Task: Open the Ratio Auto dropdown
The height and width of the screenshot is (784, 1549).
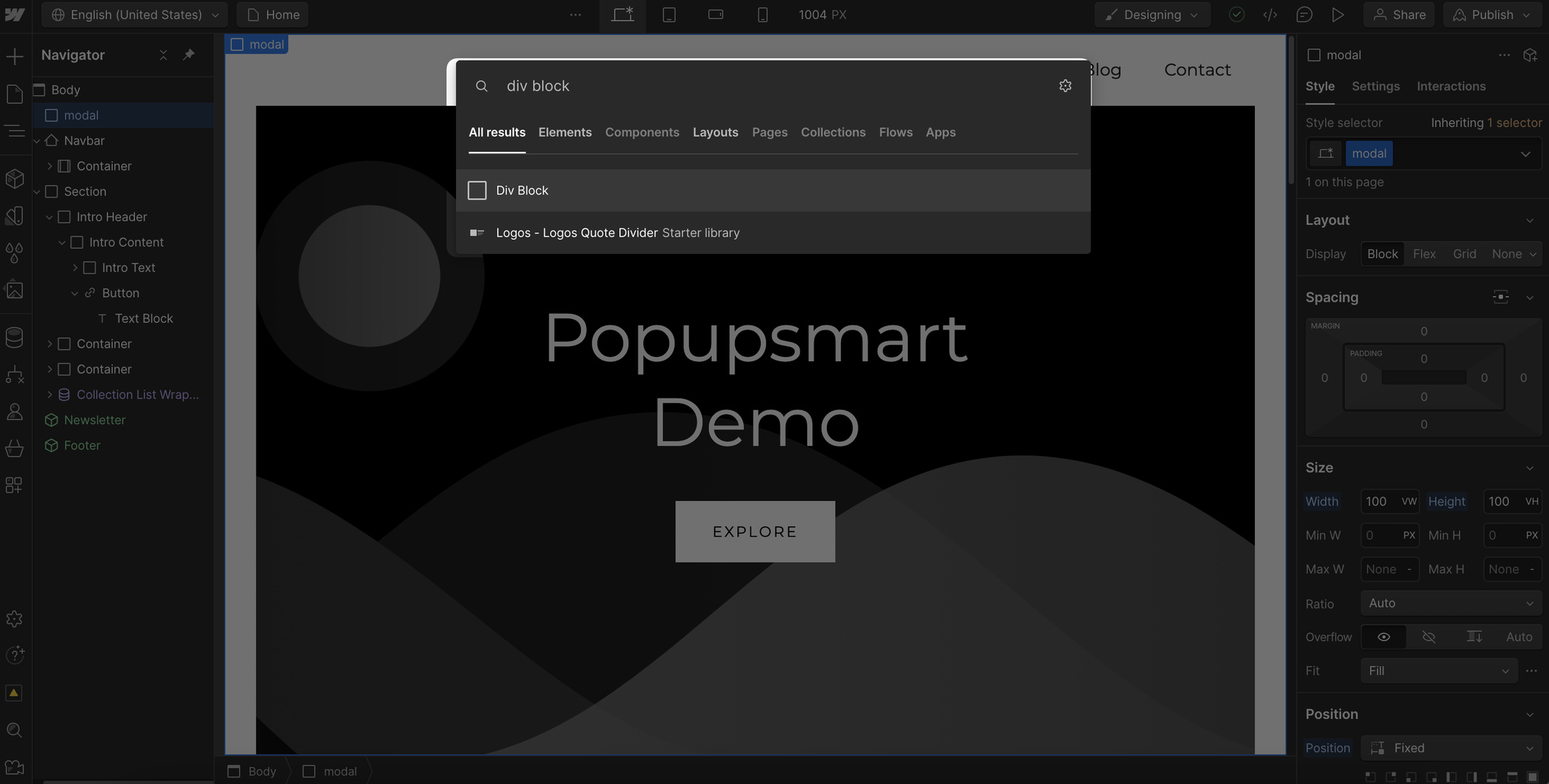Action: (x=1451, y=603)
